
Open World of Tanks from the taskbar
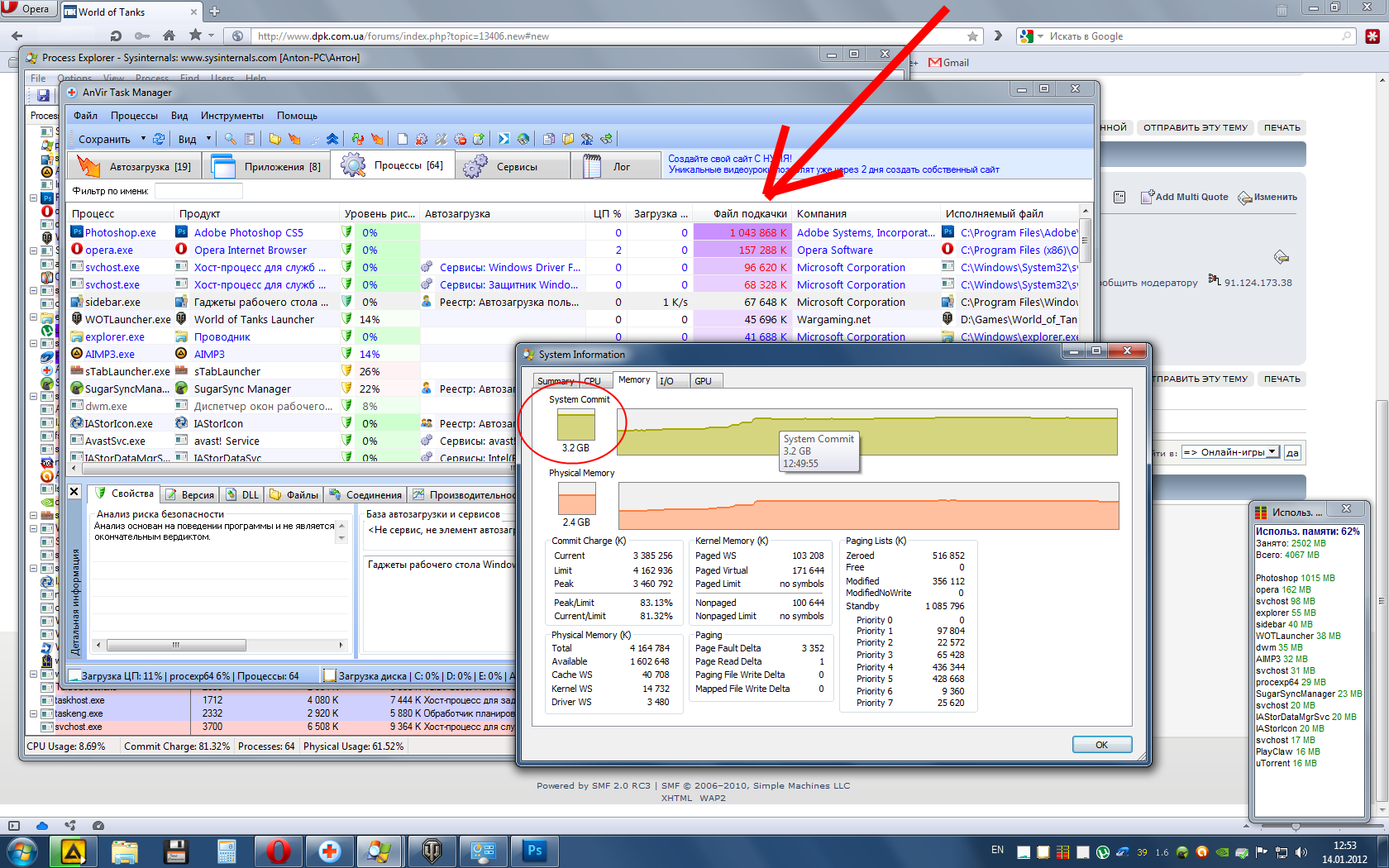click(432, 851)
